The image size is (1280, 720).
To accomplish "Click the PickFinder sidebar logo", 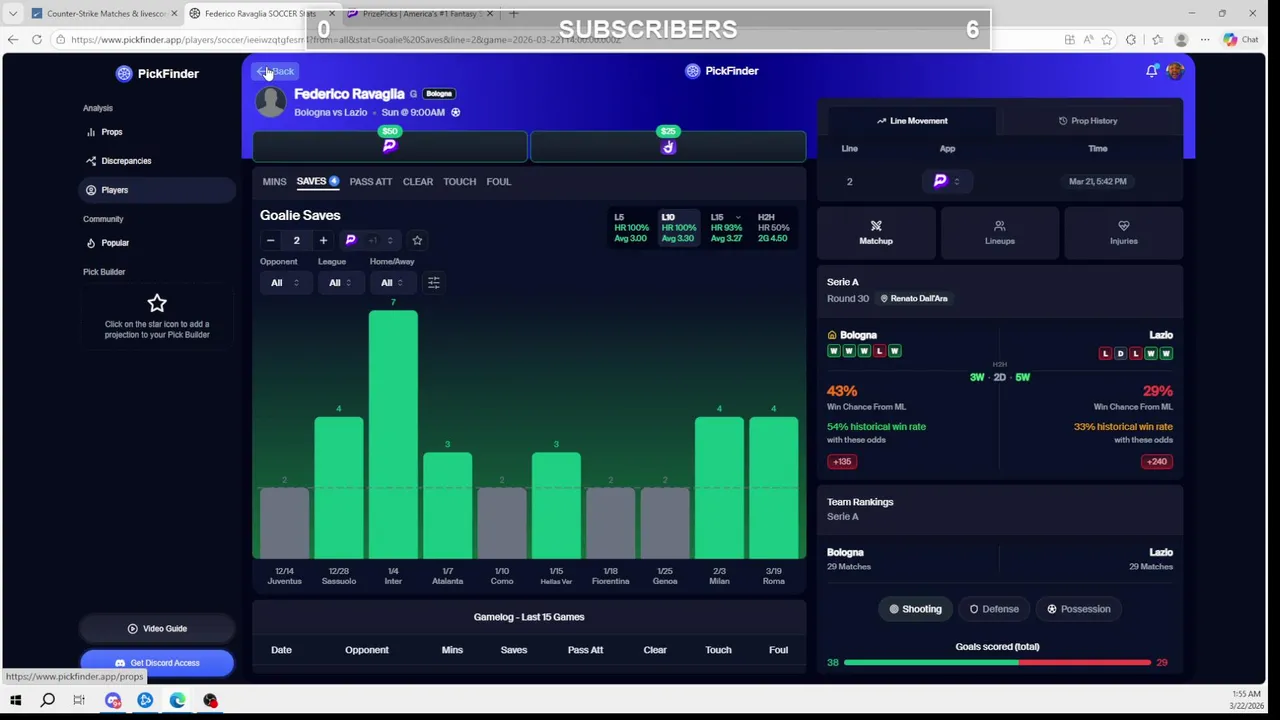I will [157, 73].
